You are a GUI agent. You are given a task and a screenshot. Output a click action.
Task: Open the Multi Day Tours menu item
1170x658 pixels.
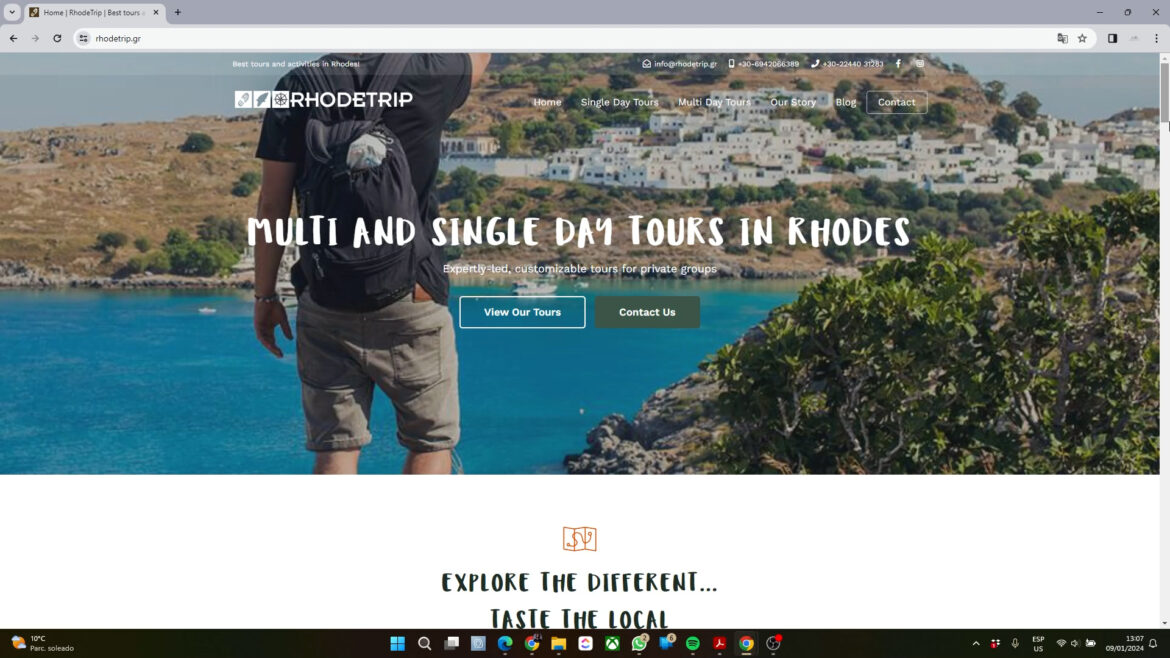(x=714, y=102)
